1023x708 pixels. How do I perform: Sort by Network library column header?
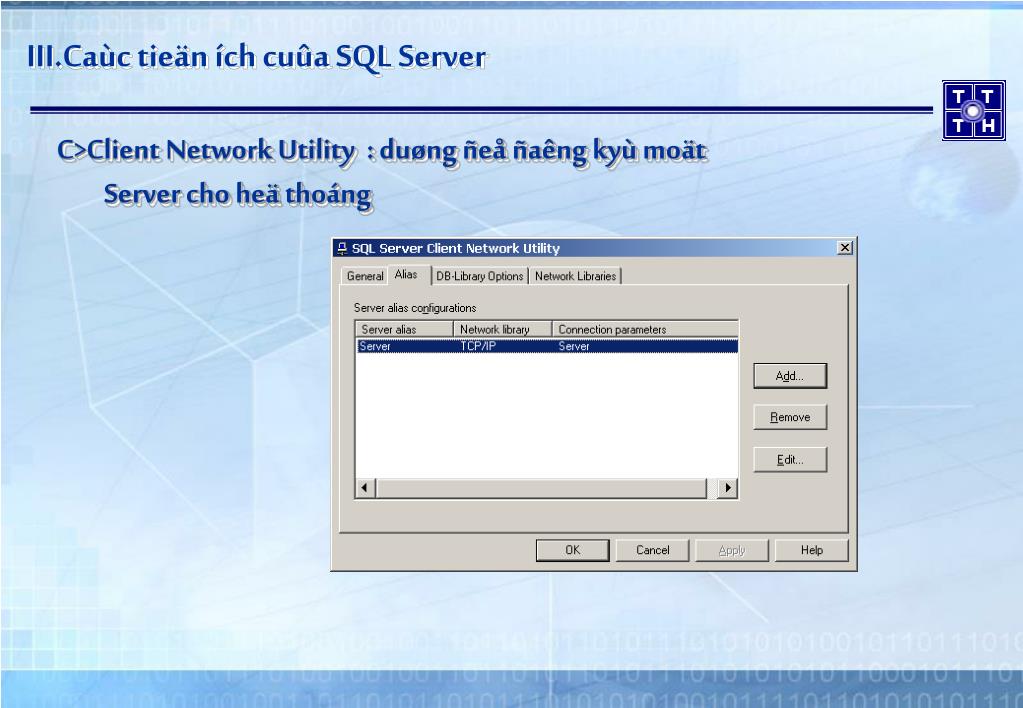502,329
